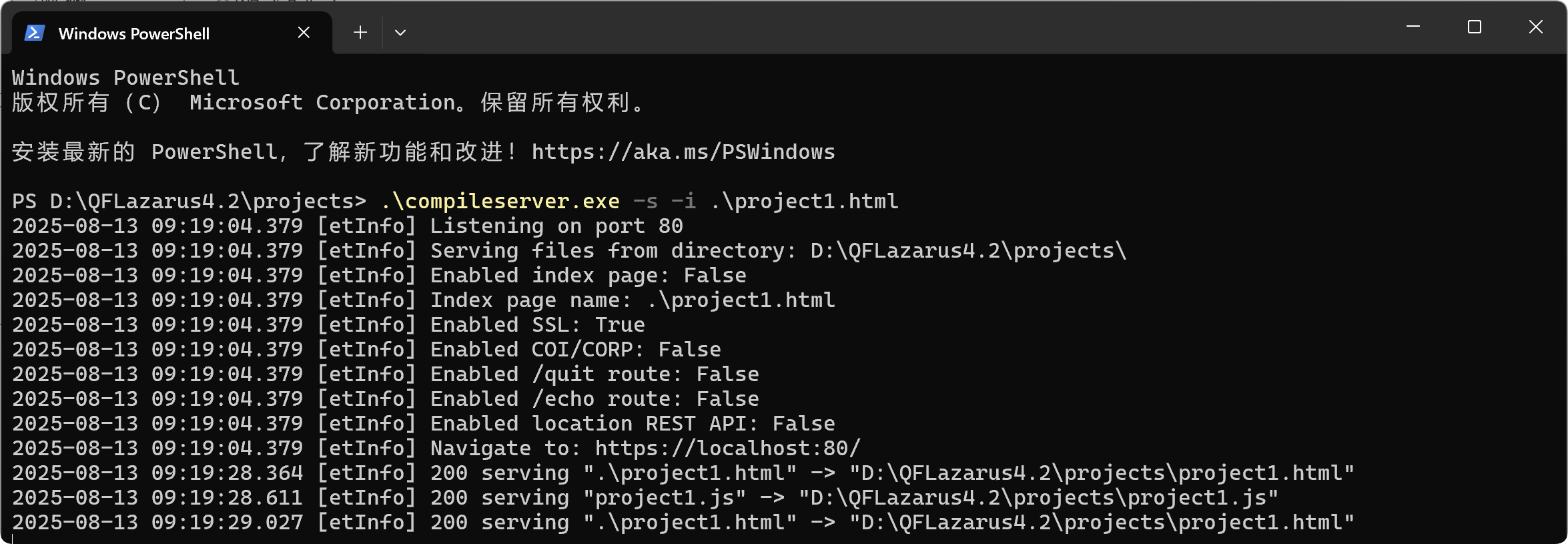
Task: Click the .\compileserver.exe command text
Action: point(500,201)
